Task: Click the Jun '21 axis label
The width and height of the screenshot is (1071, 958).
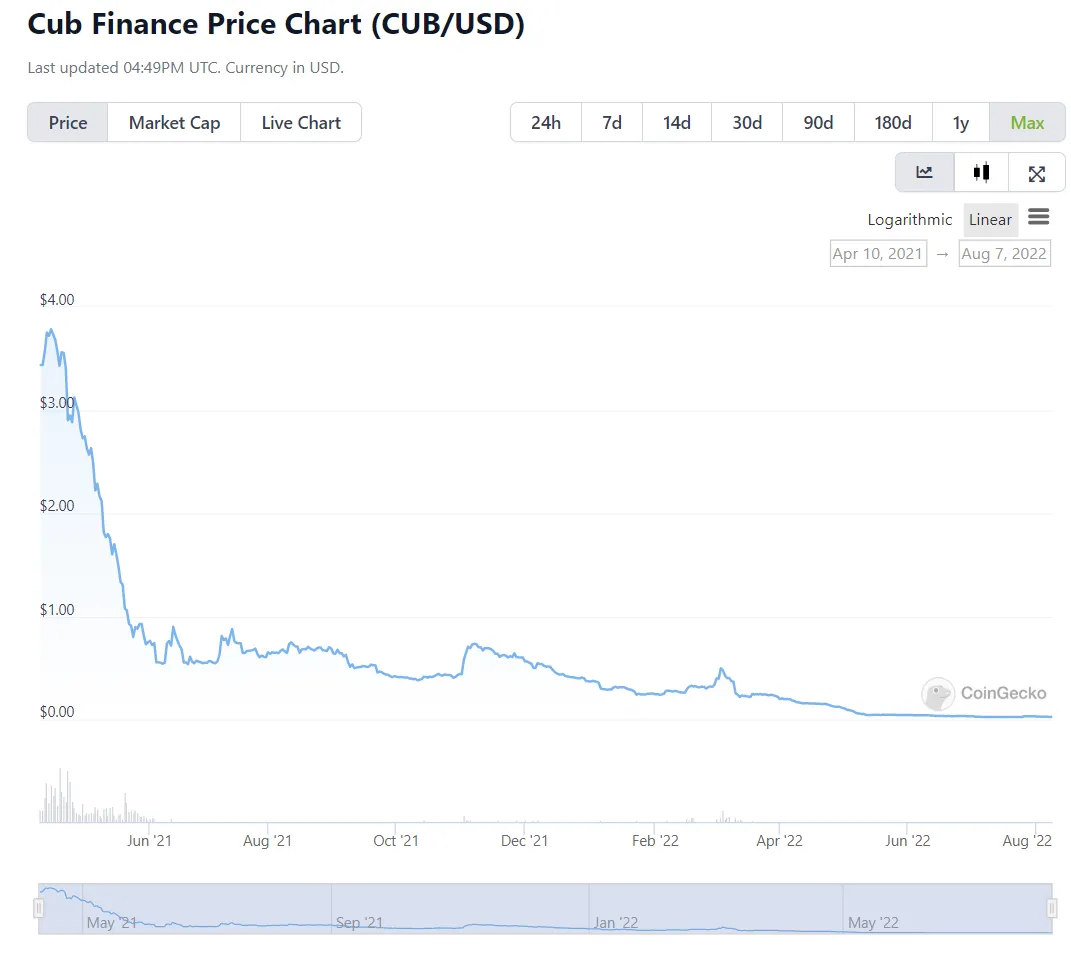Action: click(x=149, y=841)
